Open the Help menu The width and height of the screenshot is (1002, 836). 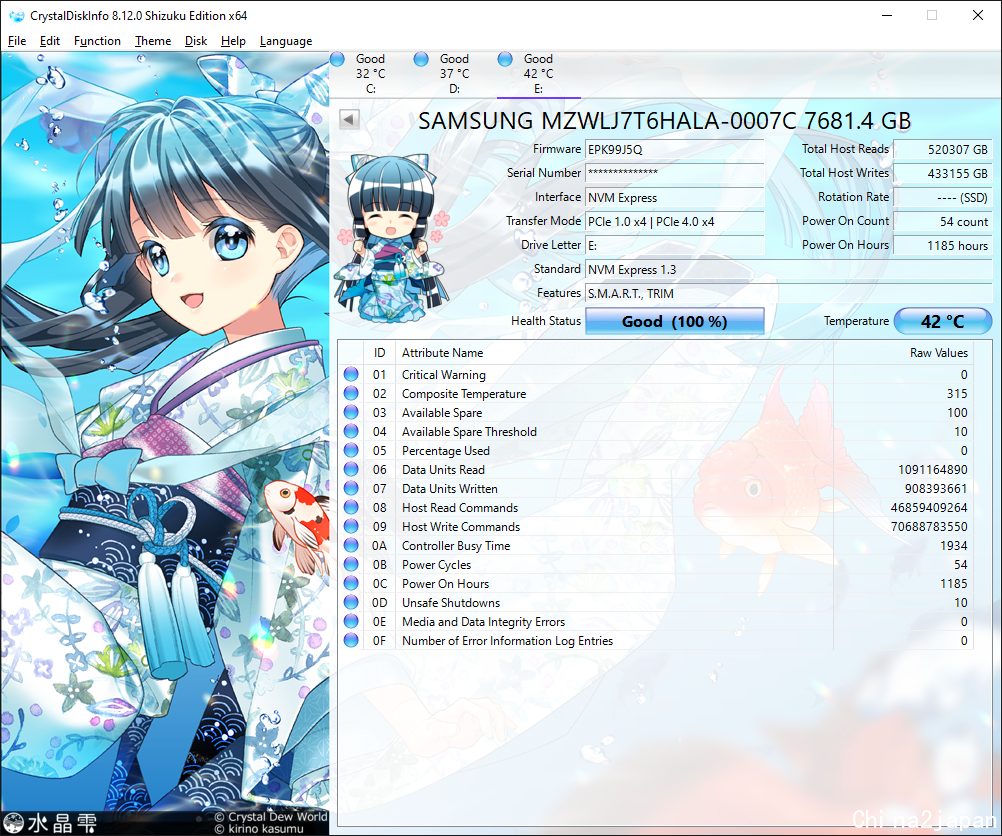233,41
